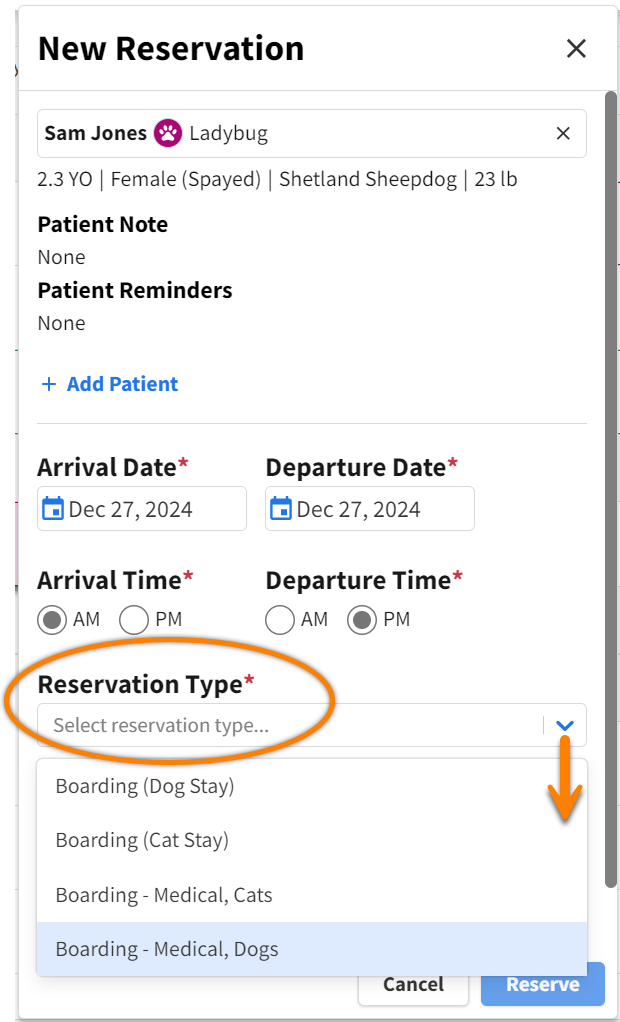Close the New Reservation dialog
620x1022 pixels.
[577, 48]
